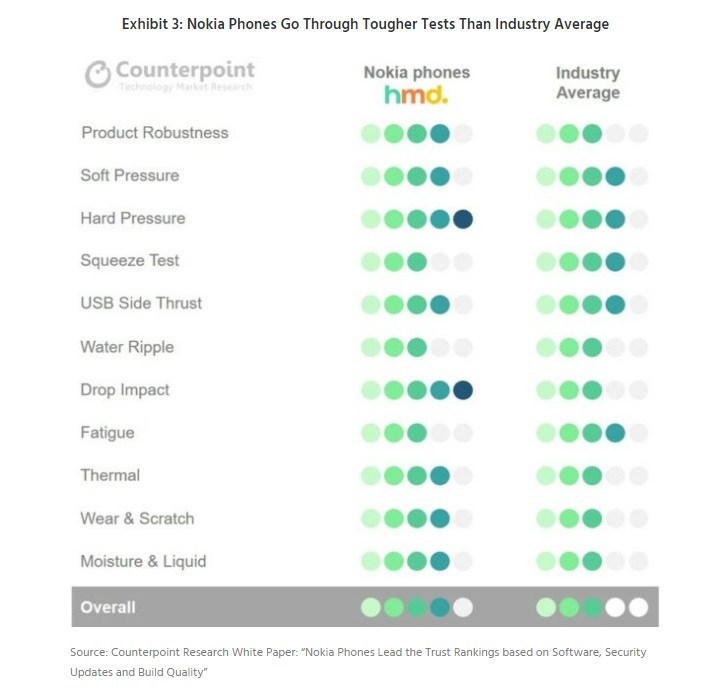
Task: Click the last Industry Average dot in Overall row
Action: pyautogui.click(x=638, y=607)
